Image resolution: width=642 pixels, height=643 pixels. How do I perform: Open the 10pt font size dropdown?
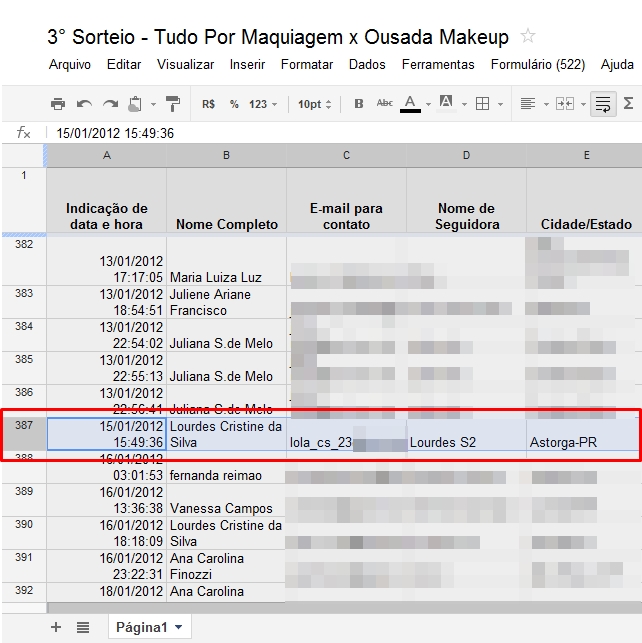(x=314, y=104)
